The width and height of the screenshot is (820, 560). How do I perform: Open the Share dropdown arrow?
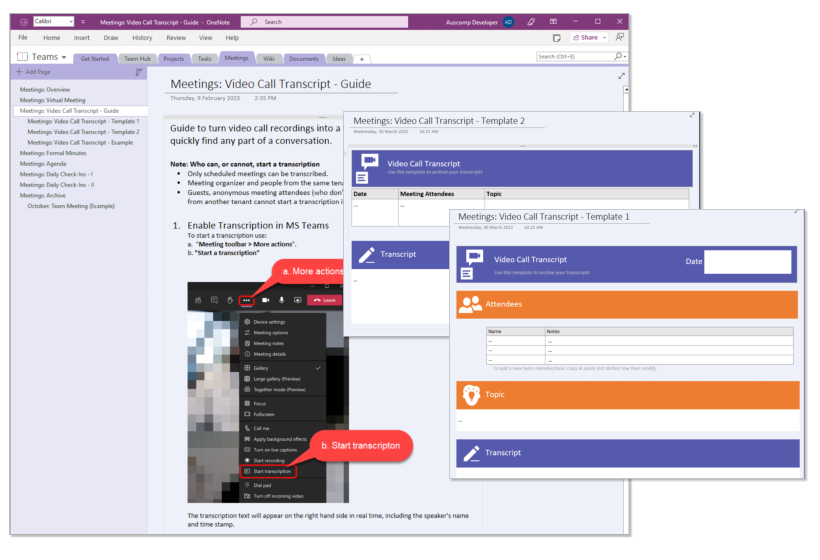click(604, 38)
